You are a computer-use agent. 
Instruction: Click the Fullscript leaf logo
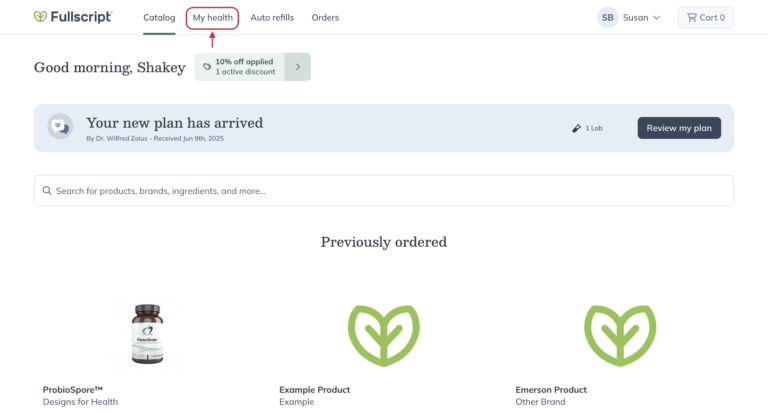pyautogui.click(x=40, y=17)
